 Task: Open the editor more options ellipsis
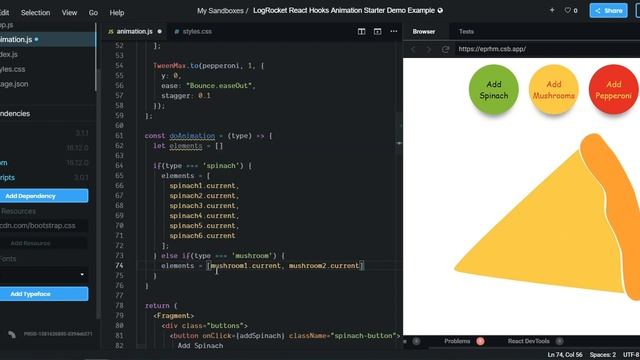coord(393,31)
